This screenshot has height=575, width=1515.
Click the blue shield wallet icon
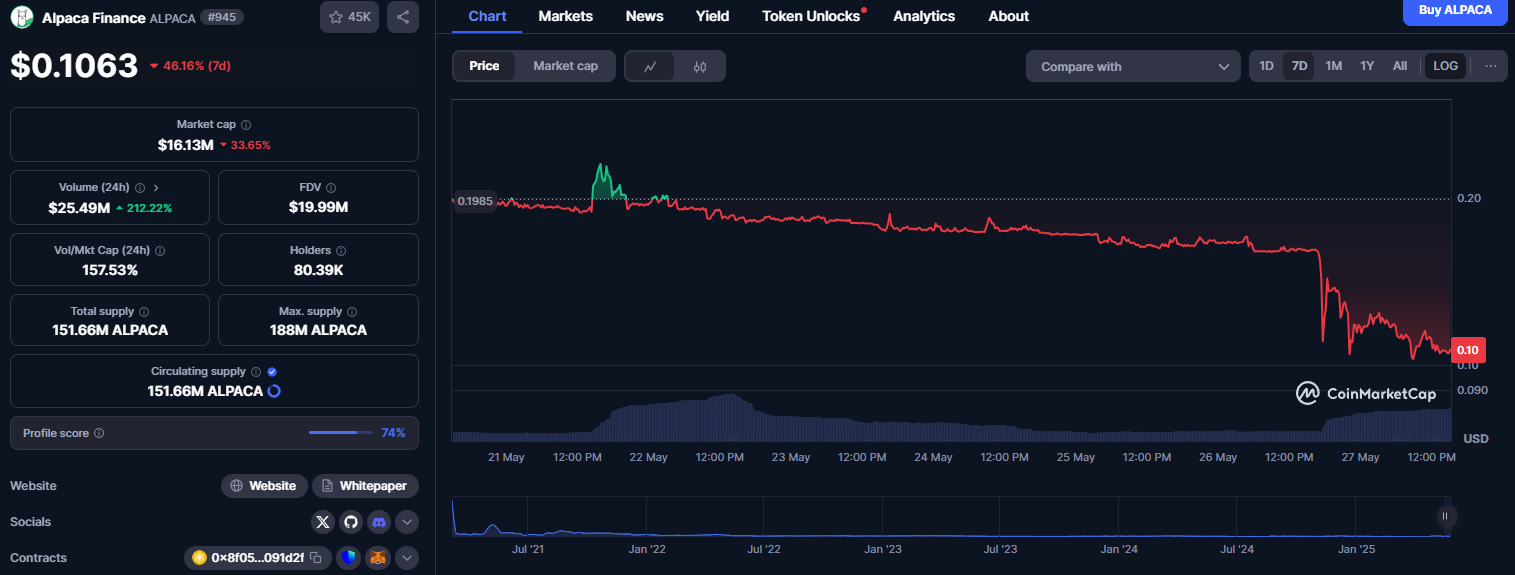coord(348,558)
